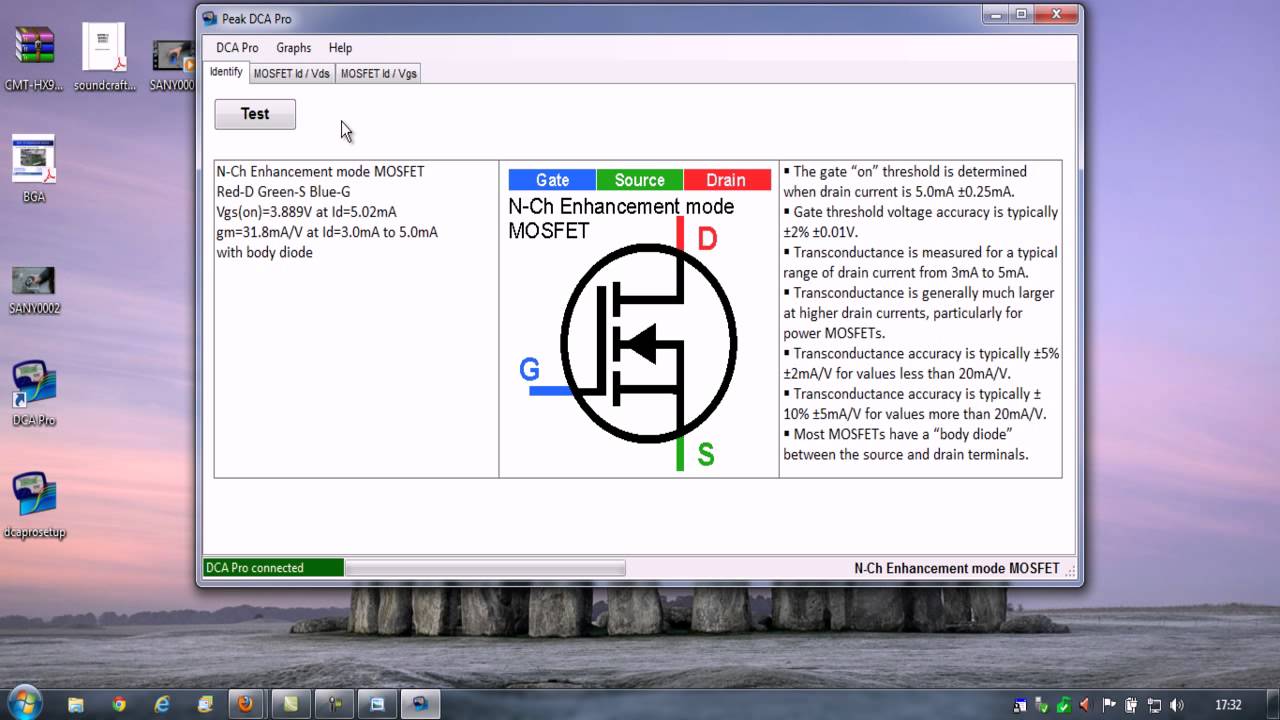Switch to the picture viewer taskbar window

(x=378, y=704)
